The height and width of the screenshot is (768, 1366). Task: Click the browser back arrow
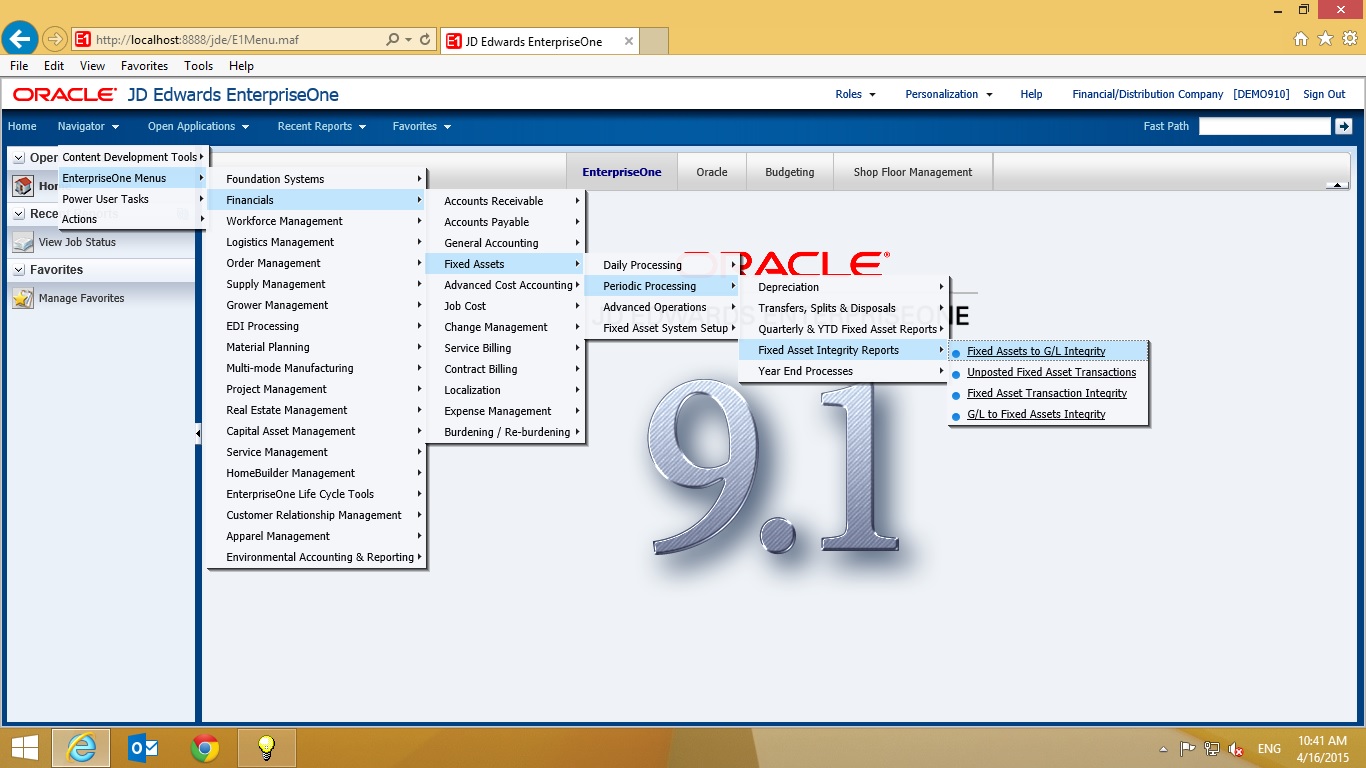18,38
